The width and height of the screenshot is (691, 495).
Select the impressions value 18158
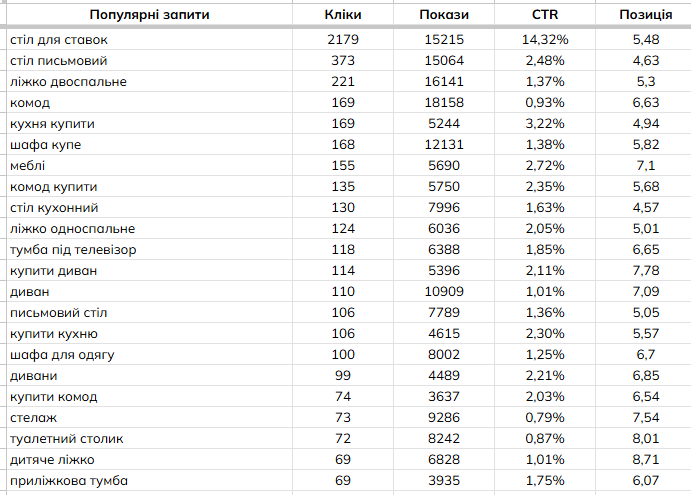445,102
